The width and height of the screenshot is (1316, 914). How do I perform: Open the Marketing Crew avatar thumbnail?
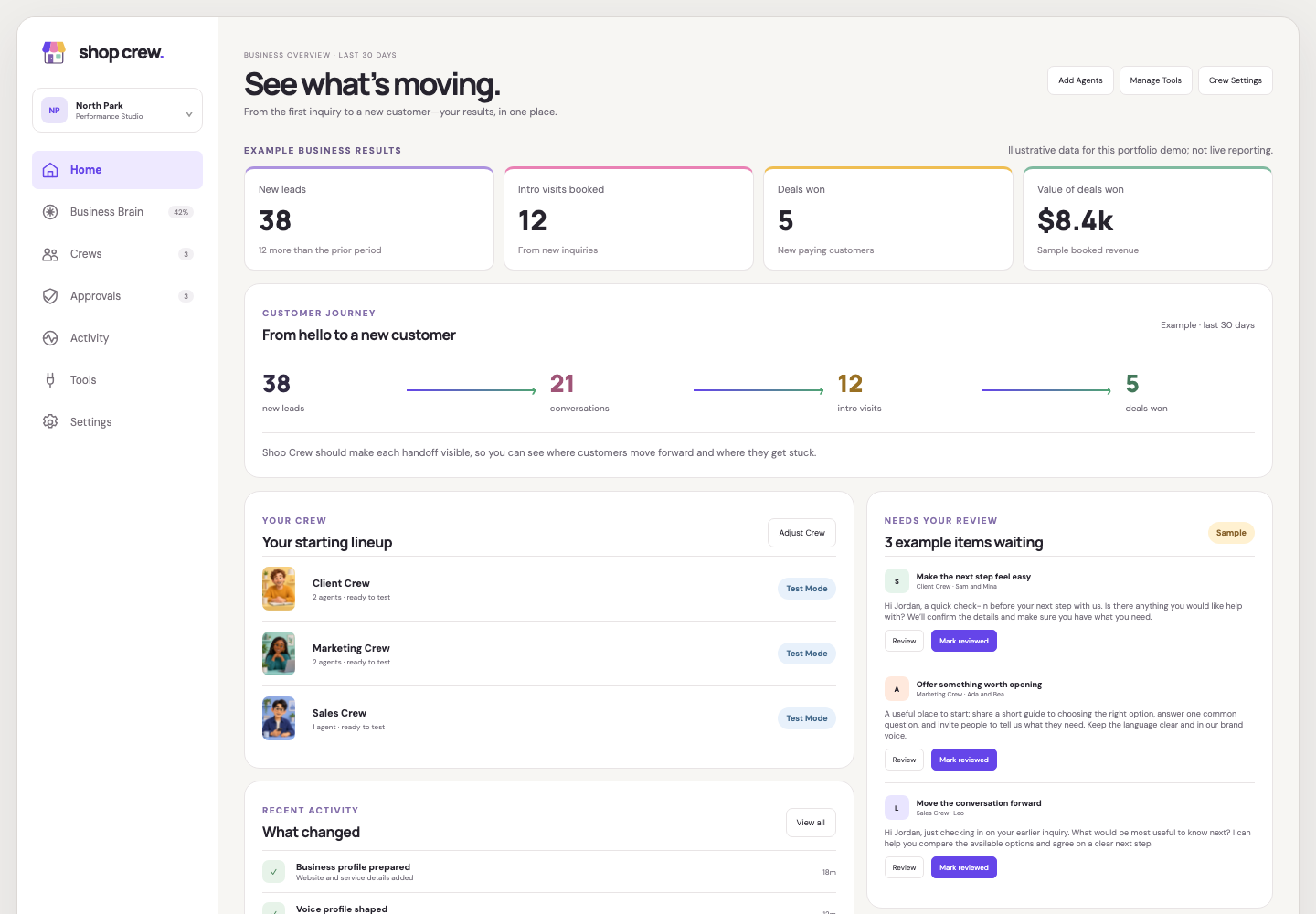pyautogui.click(x=279, y=654)
